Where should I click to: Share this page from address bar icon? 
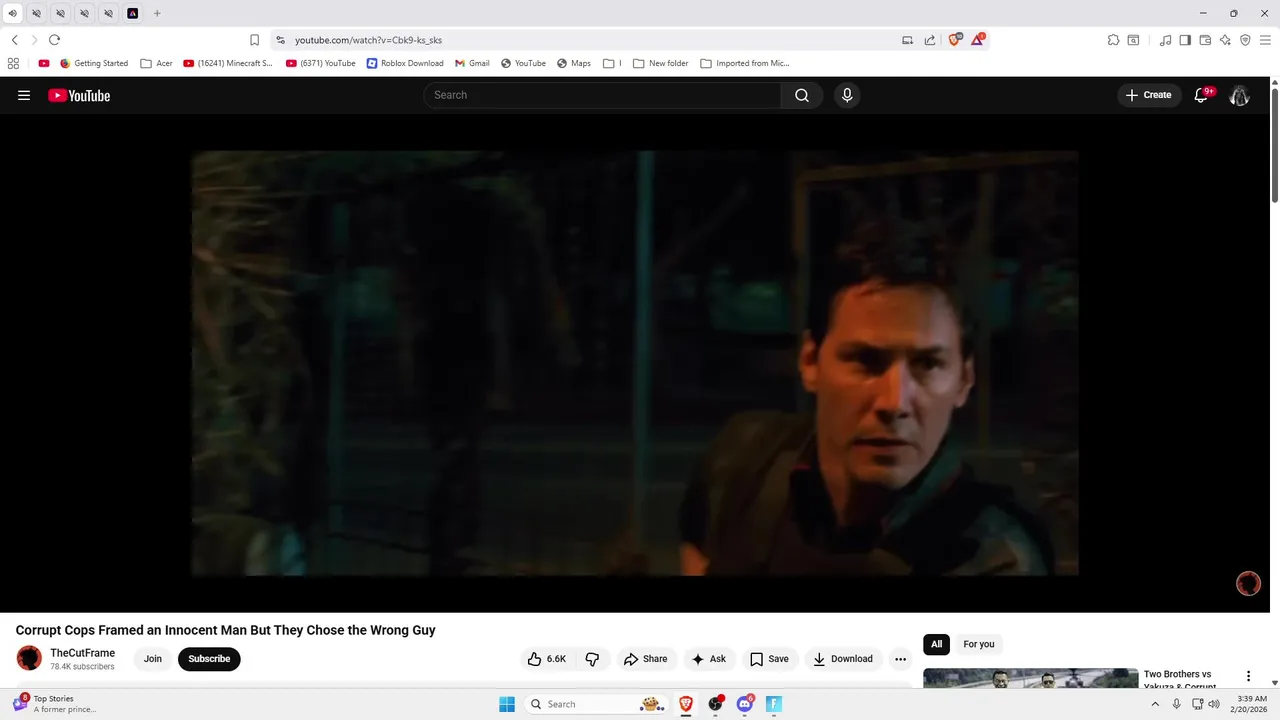click(x=930, y=40)
